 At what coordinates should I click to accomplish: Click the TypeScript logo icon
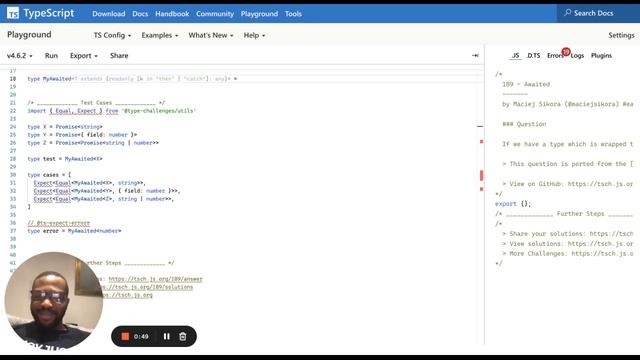pyautogui.click(x=13, y=13)
